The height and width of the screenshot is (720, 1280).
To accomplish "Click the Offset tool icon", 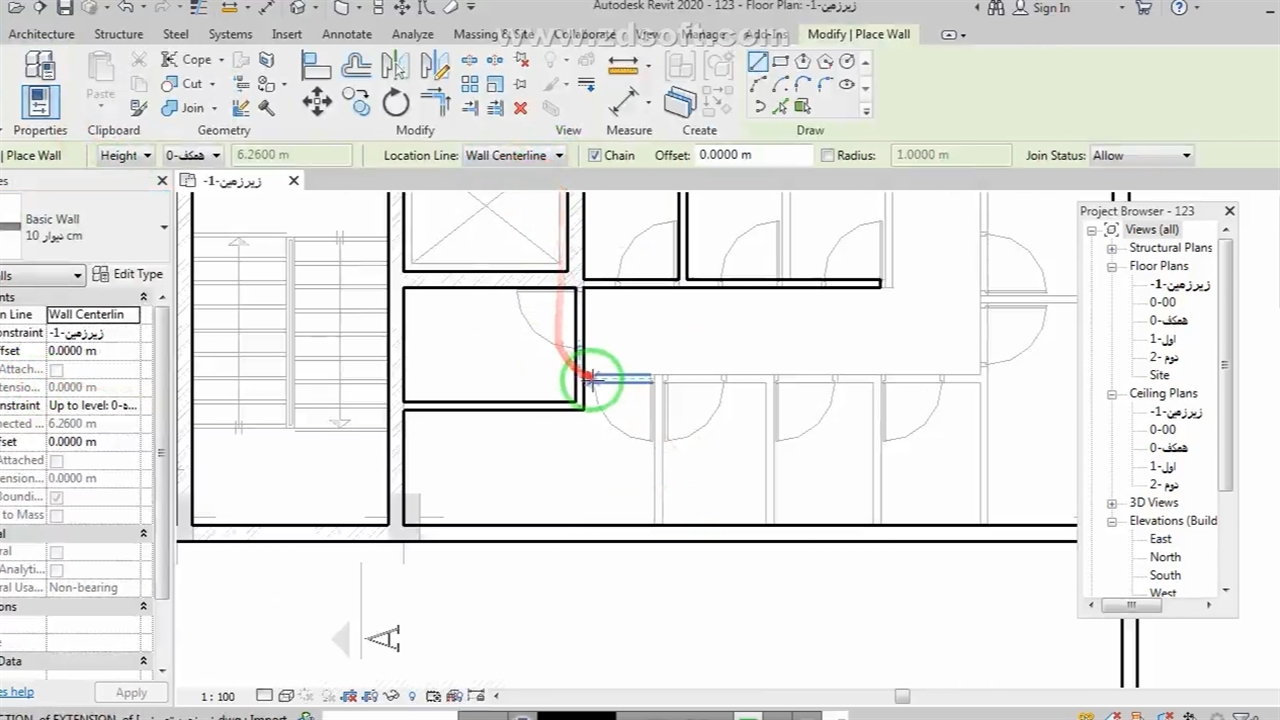I will (356, 66).
